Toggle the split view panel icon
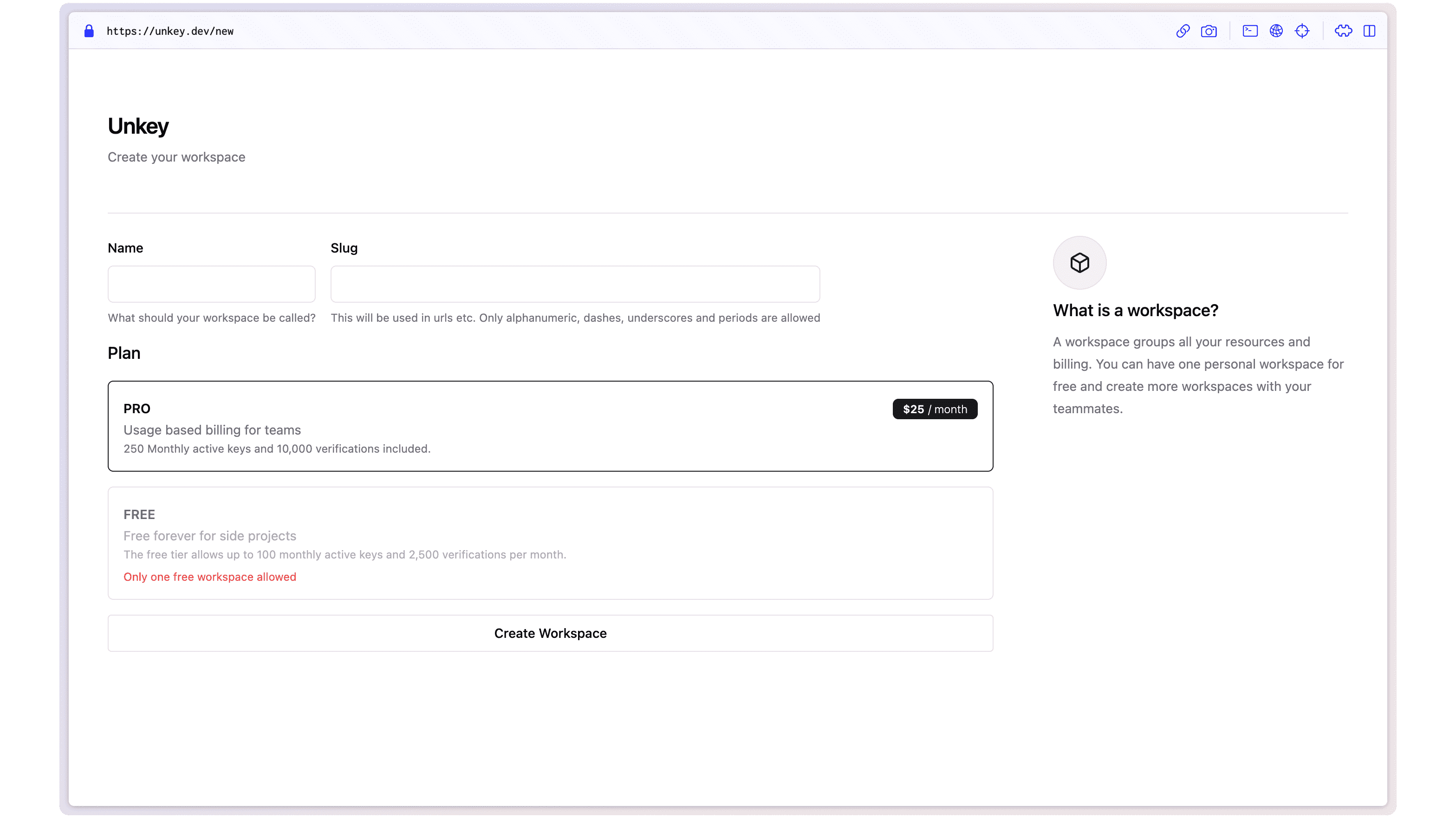Viewport: 1456px width, 818px height. coord(1369,31)
